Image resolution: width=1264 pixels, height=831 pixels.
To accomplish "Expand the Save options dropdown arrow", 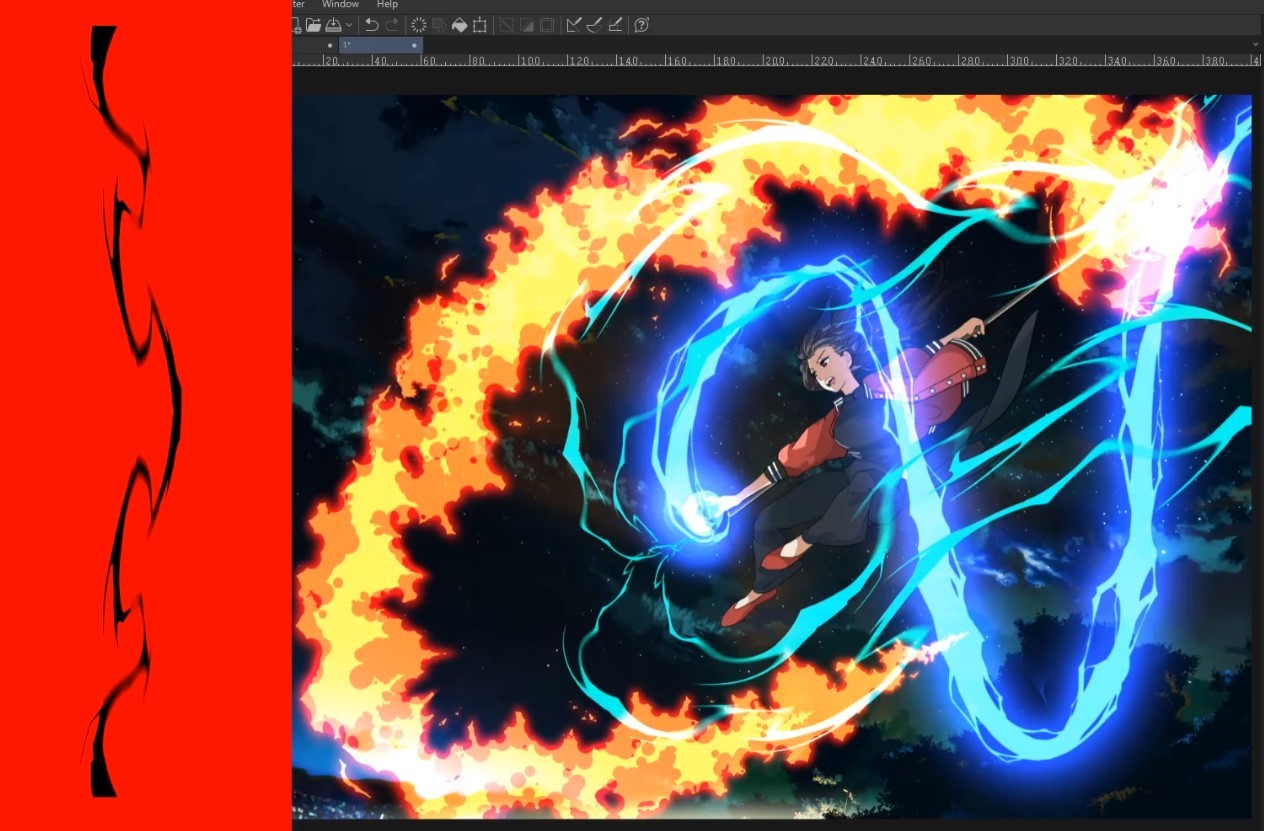I will click(x=349, y=25).
